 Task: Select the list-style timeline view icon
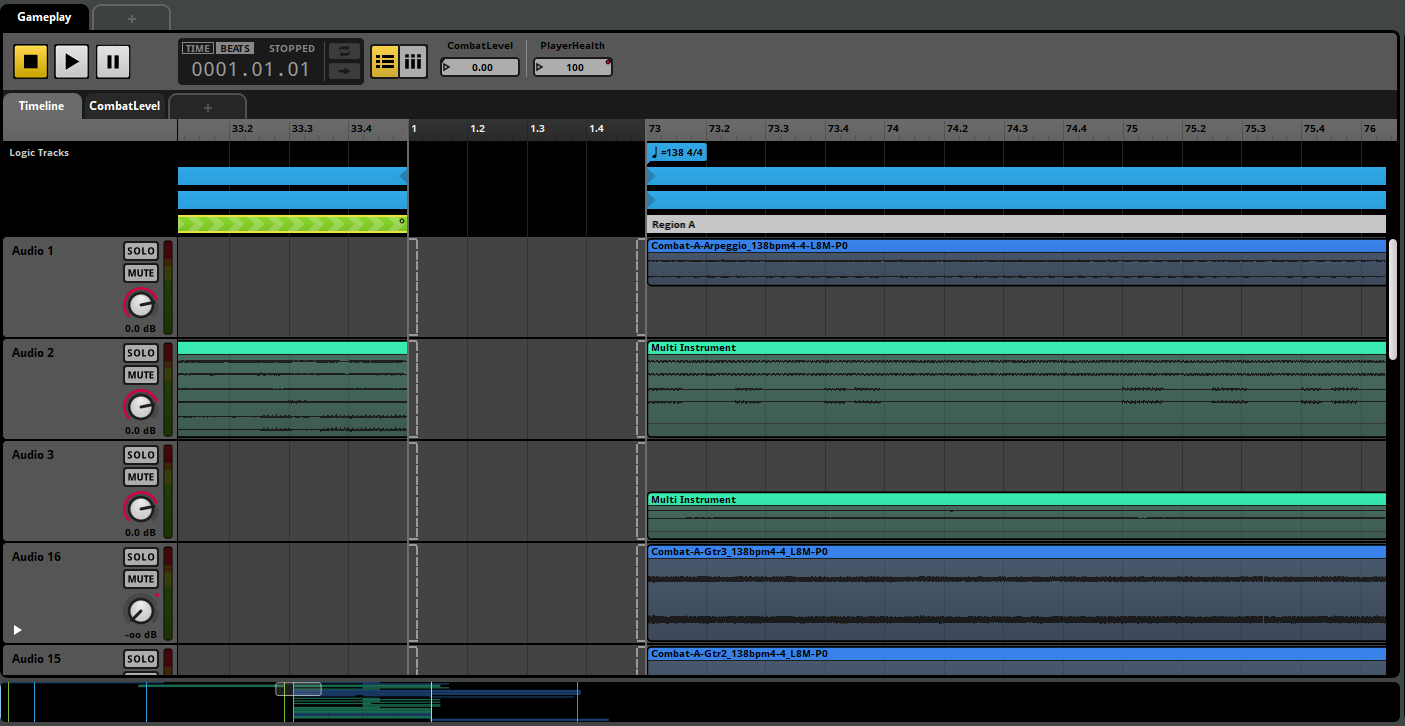pos(385,61)
